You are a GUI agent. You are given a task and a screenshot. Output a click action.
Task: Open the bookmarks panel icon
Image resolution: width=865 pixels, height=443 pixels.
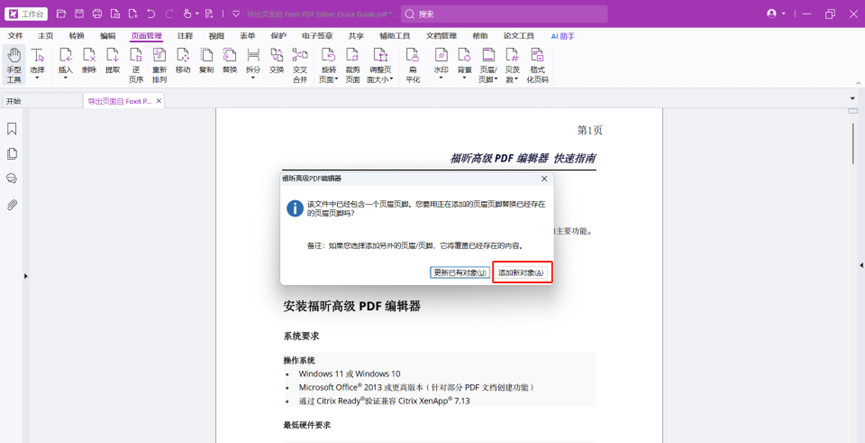click(12, 129)
